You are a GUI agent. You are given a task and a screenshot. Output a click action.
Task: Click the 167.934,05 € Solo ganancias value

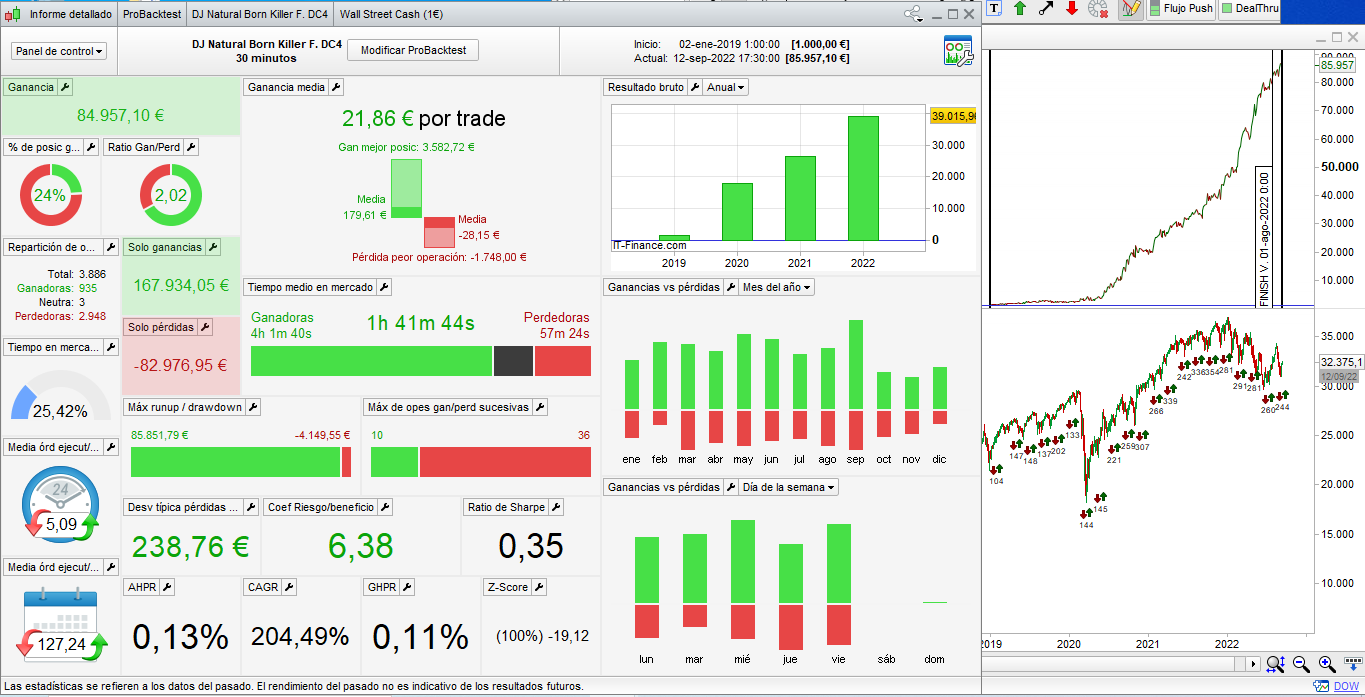point(181,285)
